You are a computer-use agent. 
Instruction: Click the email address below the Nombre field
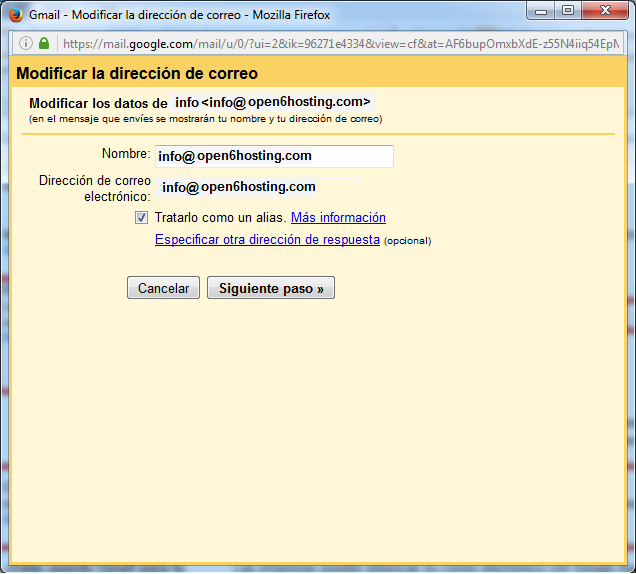(238, 187)
